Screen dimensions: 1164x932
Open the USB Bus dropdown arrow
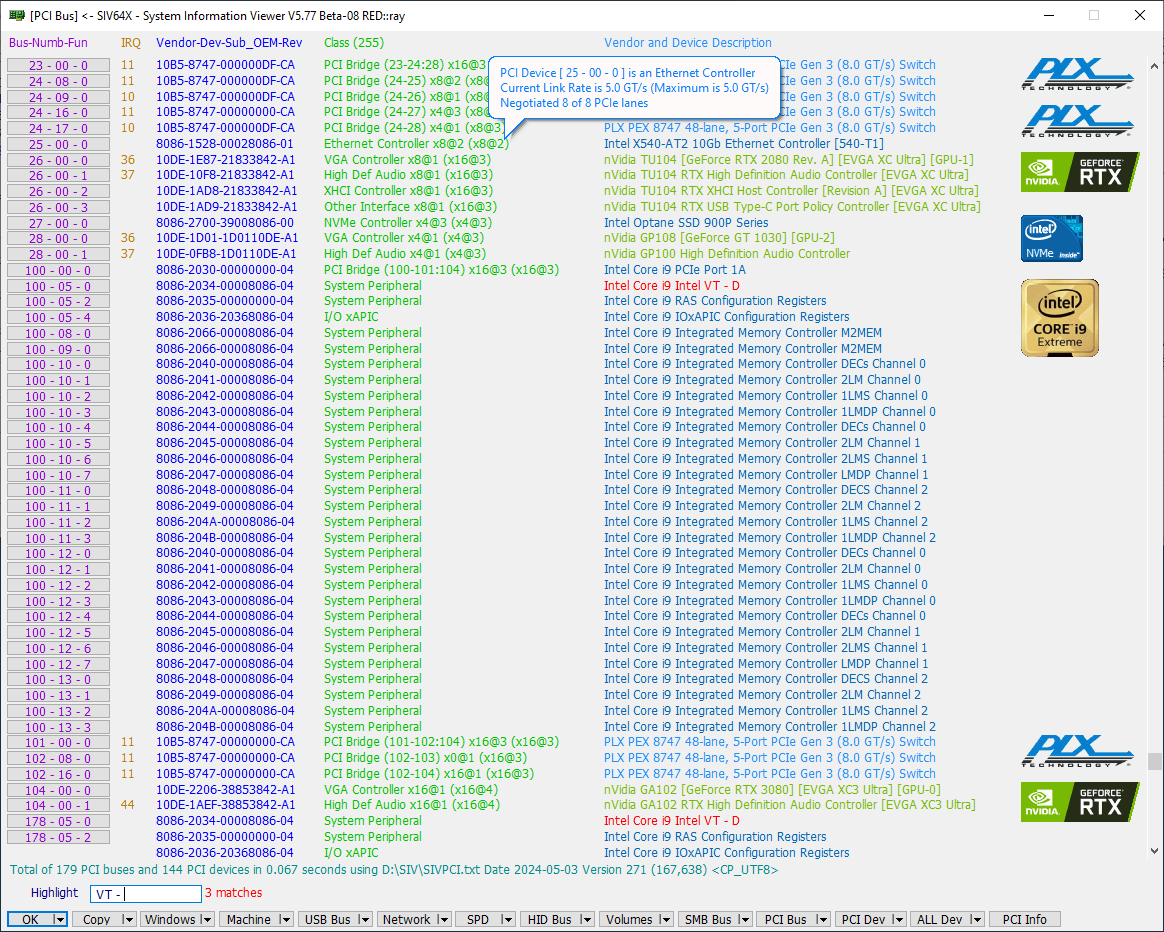[364, 920]
